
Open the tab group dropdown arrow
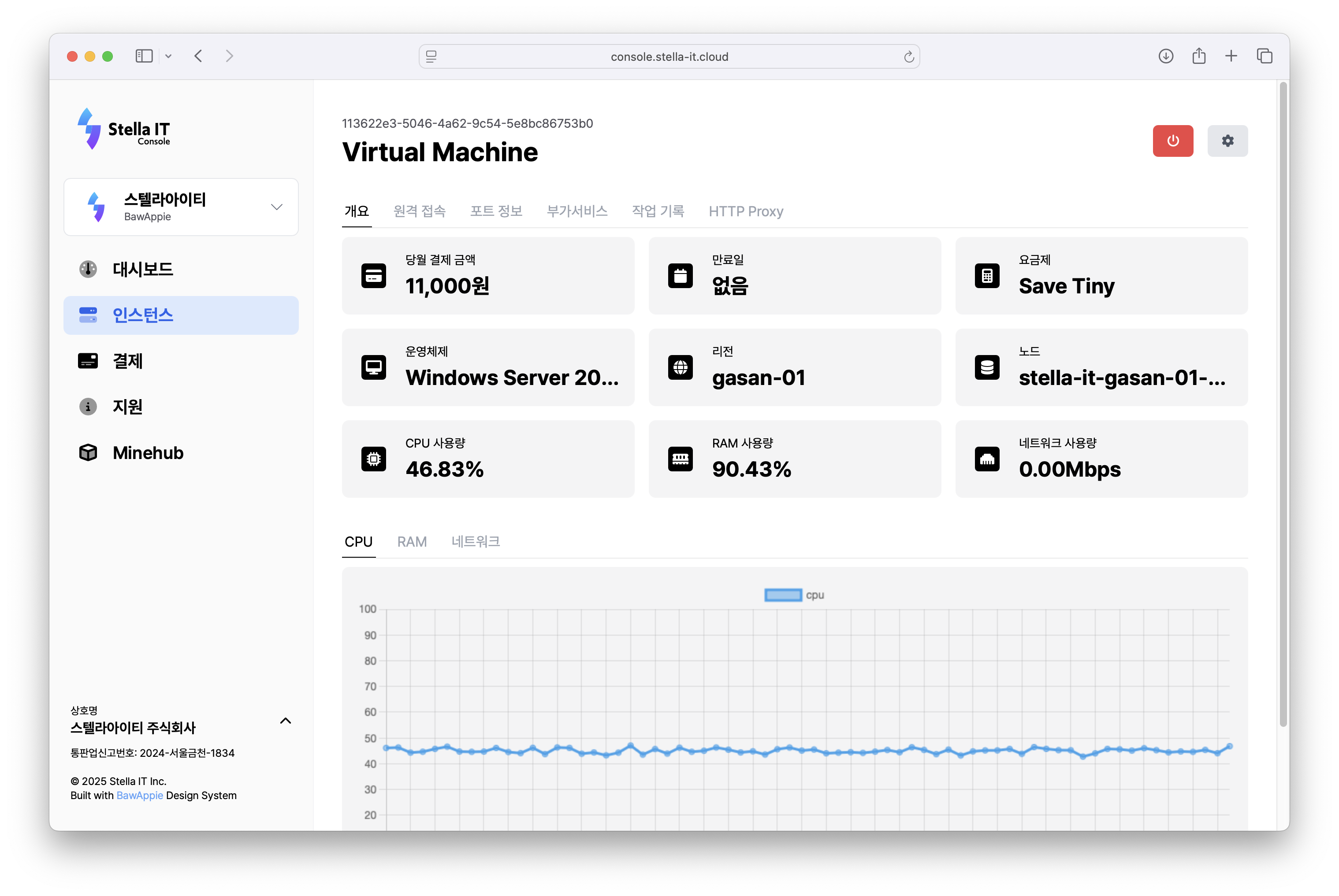click(x=168, y=56)
